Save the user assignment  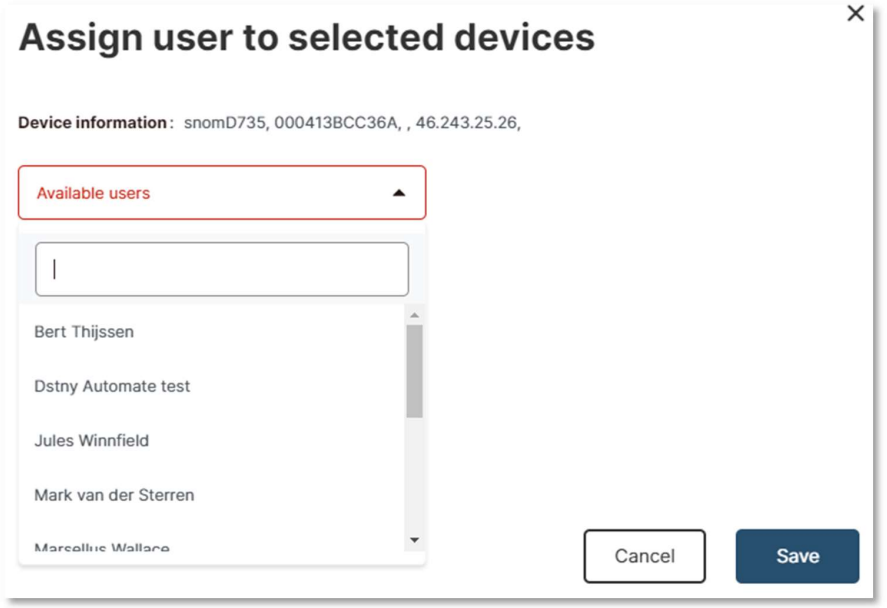coord(798,556)
